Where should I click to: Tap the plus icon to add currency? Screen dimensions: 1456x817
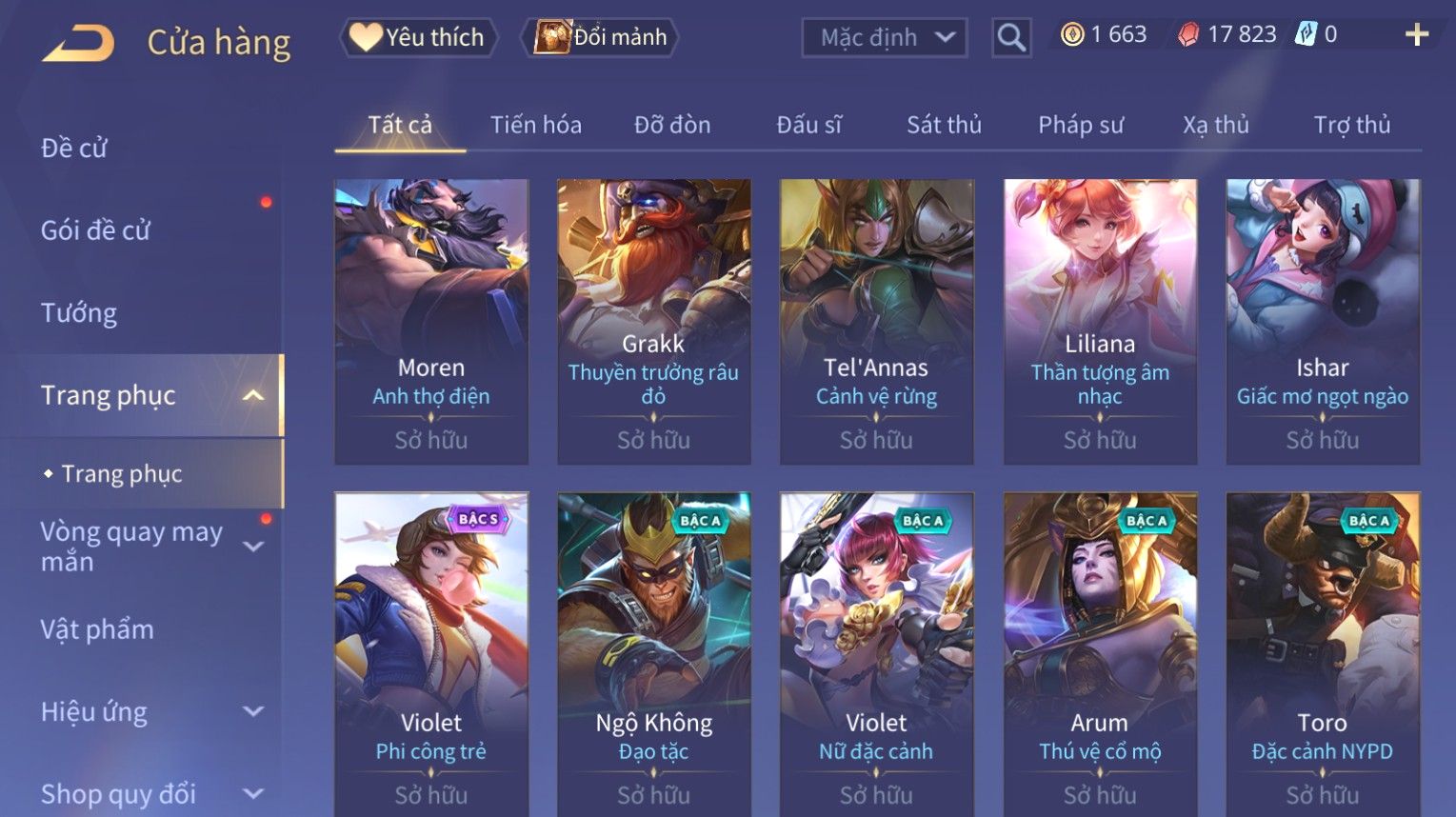pyautogui.click(x=1417, y=35)
